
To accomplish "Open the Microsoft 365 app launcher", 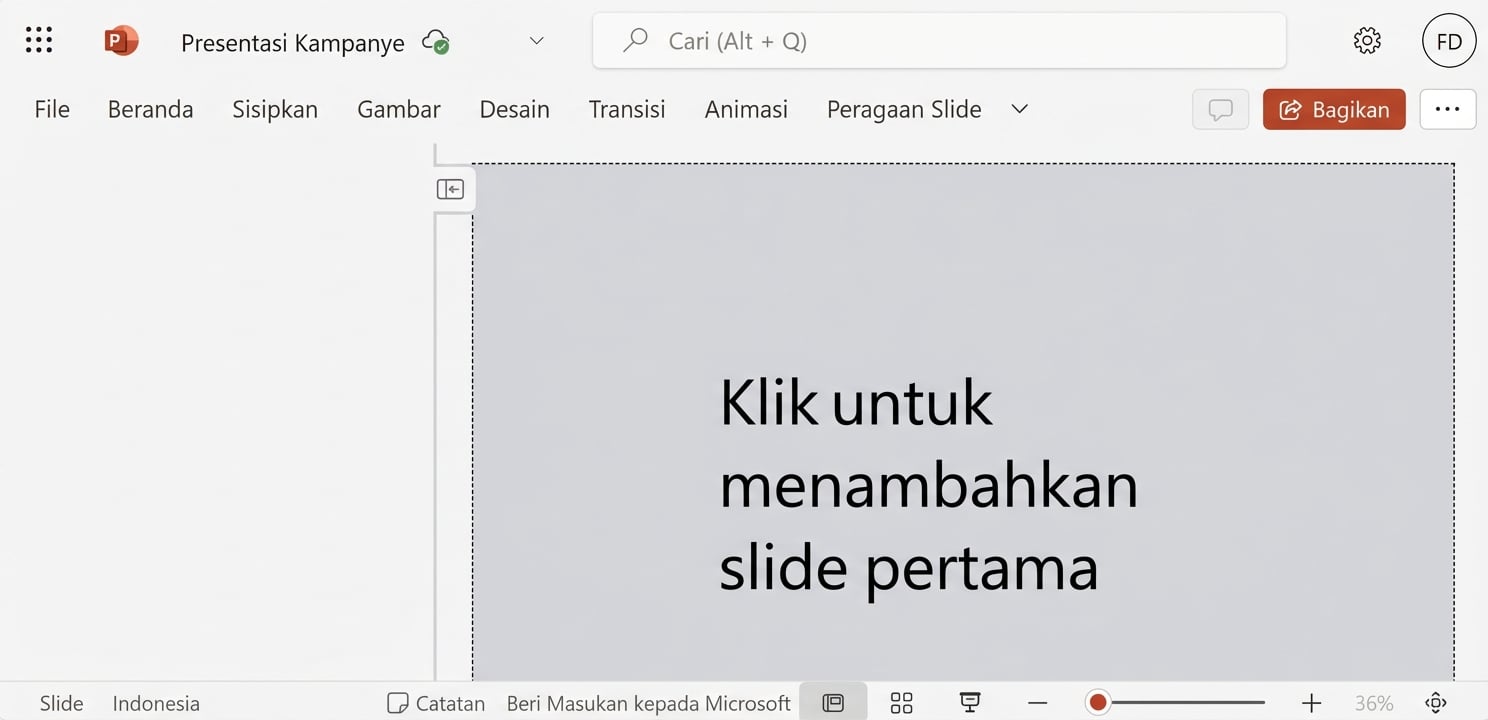I will click(38, 40).
